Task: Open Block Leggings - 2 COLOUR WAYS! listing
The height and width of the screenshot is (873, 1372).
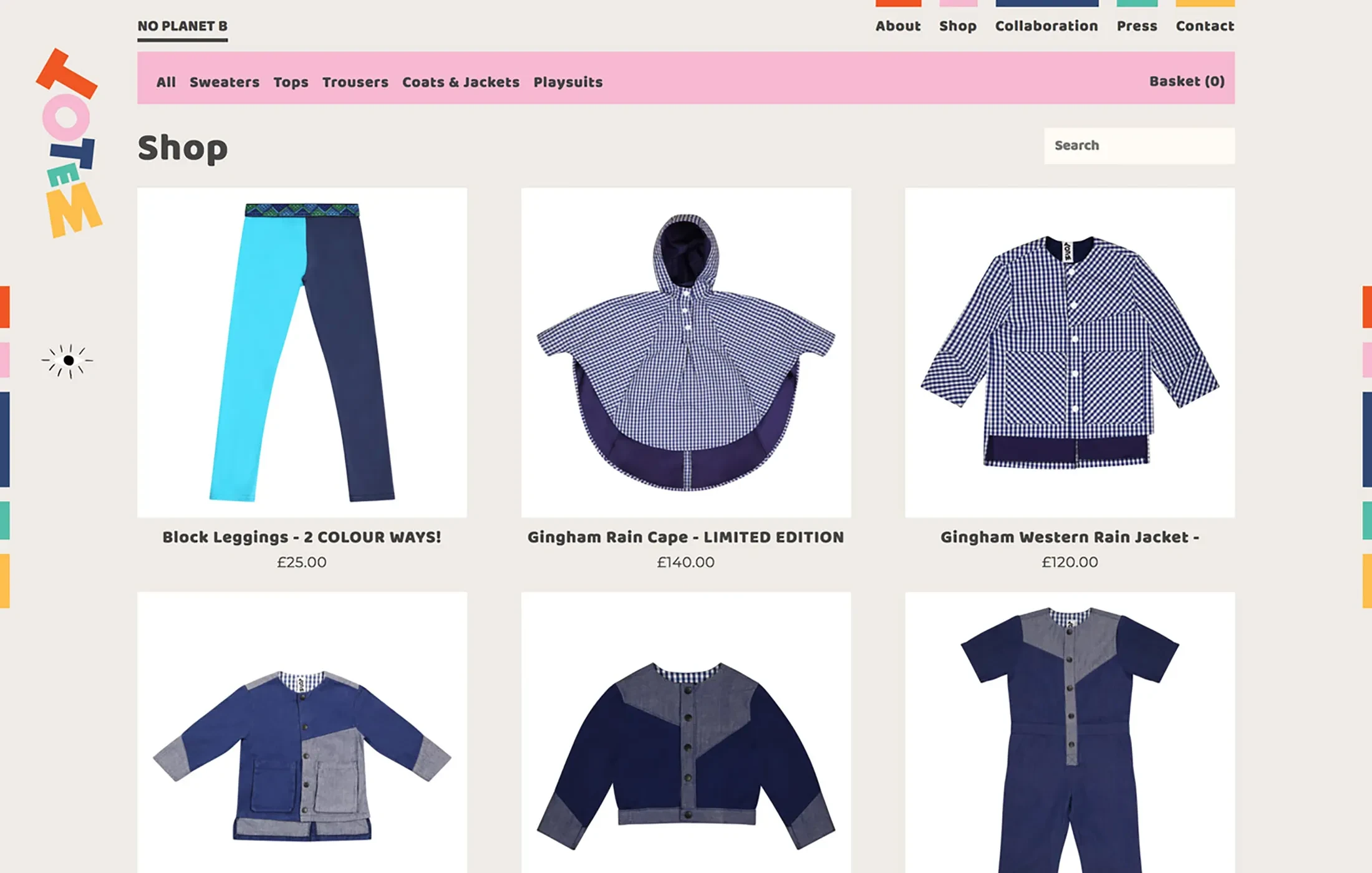Action: point(301,537)
